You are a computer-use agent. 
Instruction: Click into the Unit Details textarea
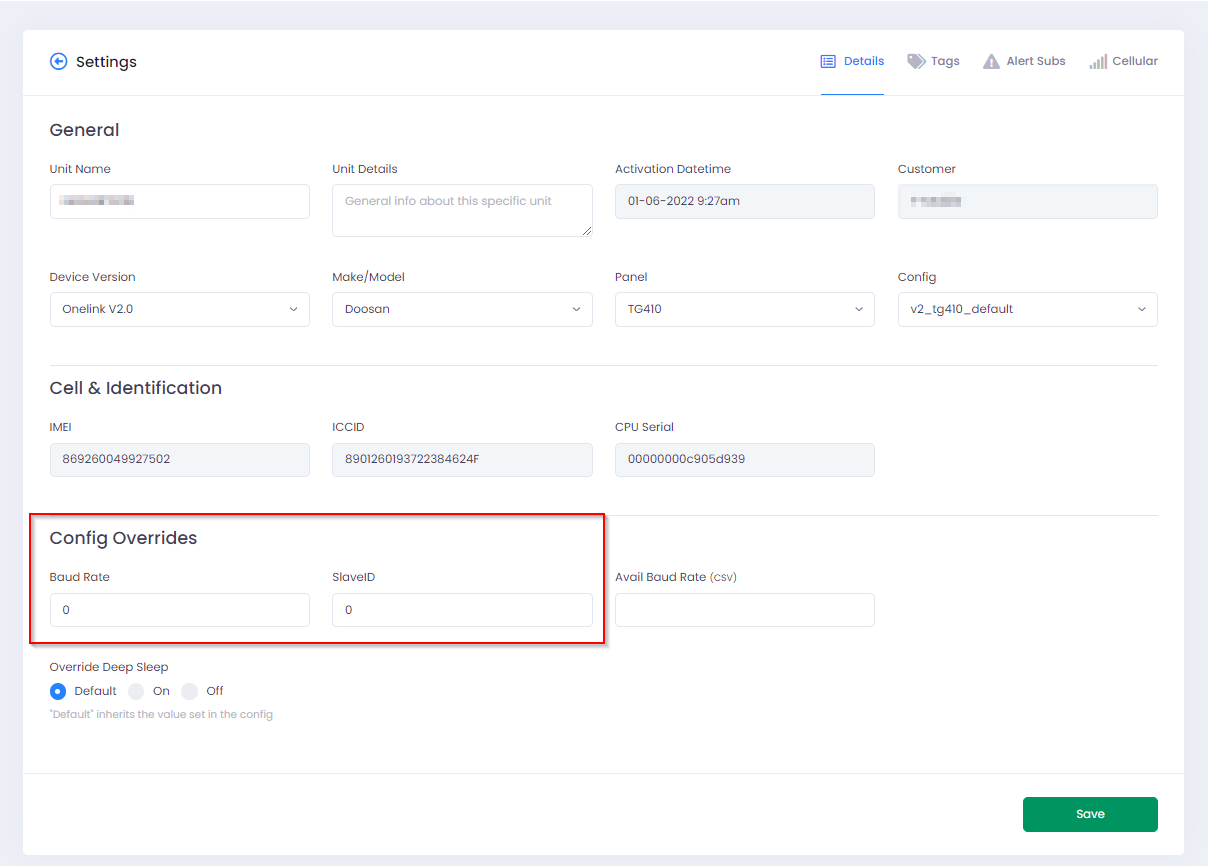pos(462,210)
